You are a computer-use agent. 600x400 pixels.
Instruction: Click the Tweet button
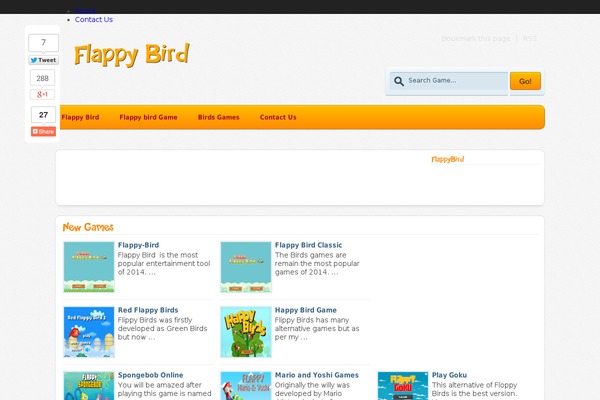43,60
